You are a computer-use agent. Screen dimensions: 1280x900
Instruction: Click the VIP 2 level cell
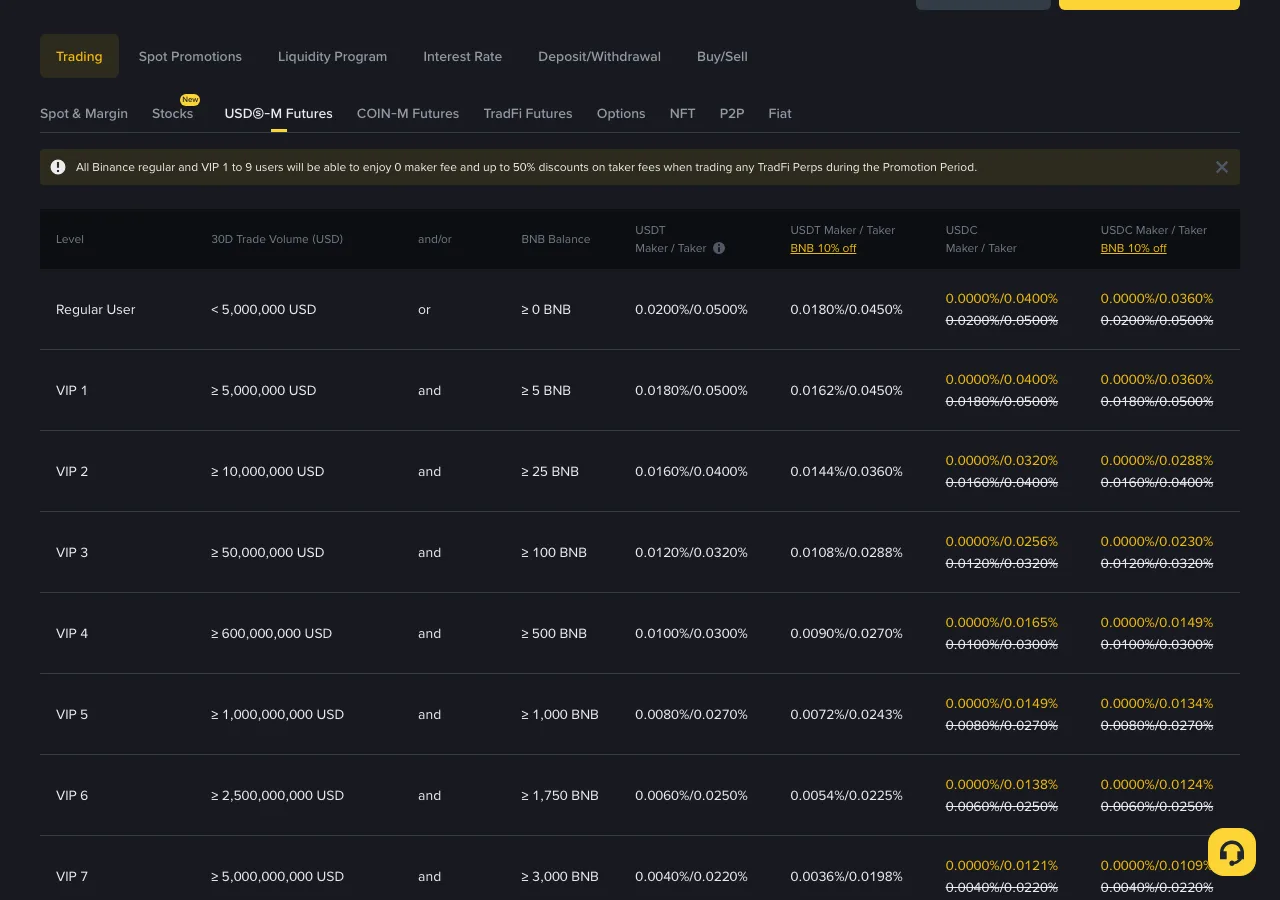(x=72, y=471)
